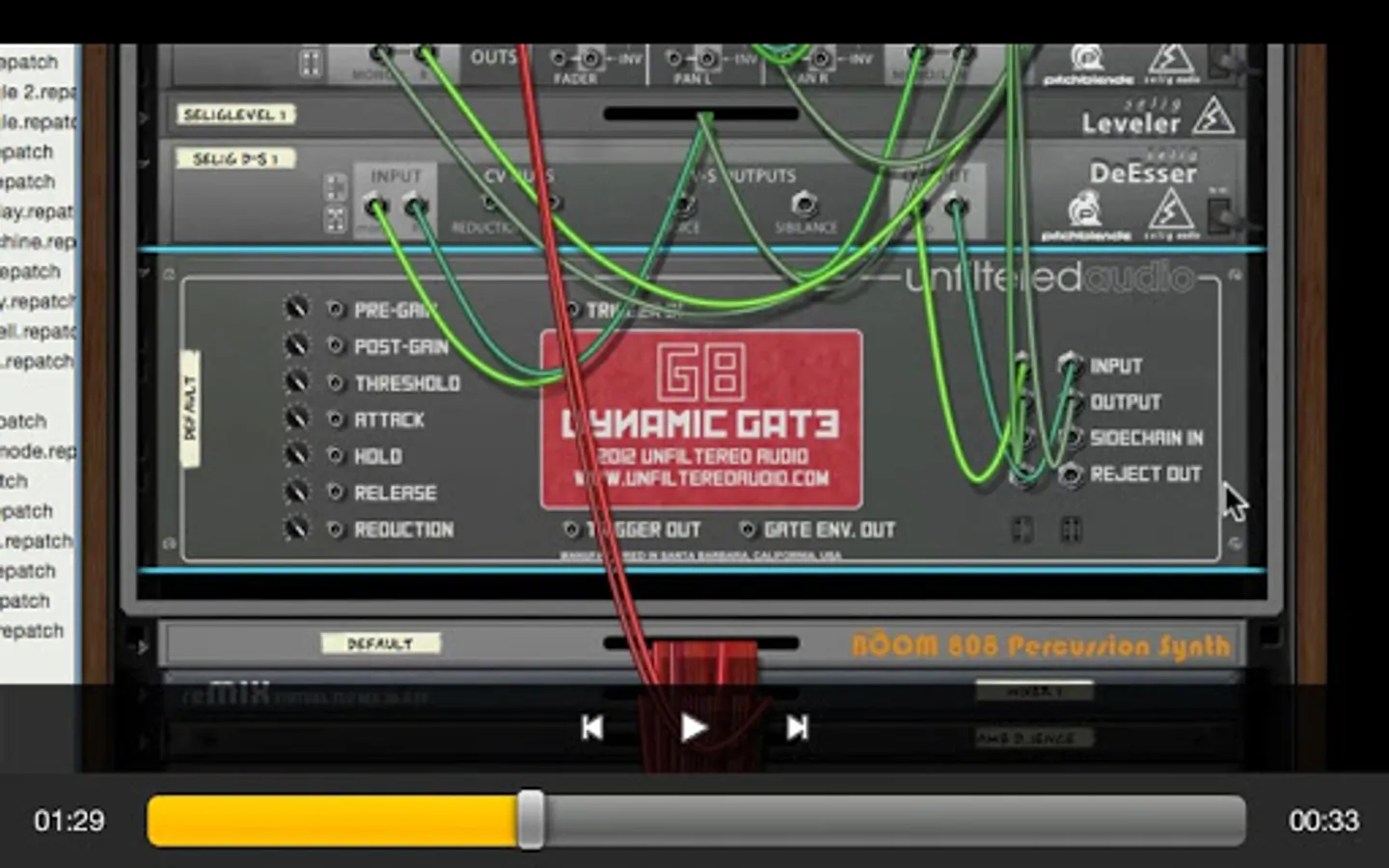Click the elapsed time 01:29
Image resolution: width=1389 pixels, height=868 pixels.
point(69,821)
